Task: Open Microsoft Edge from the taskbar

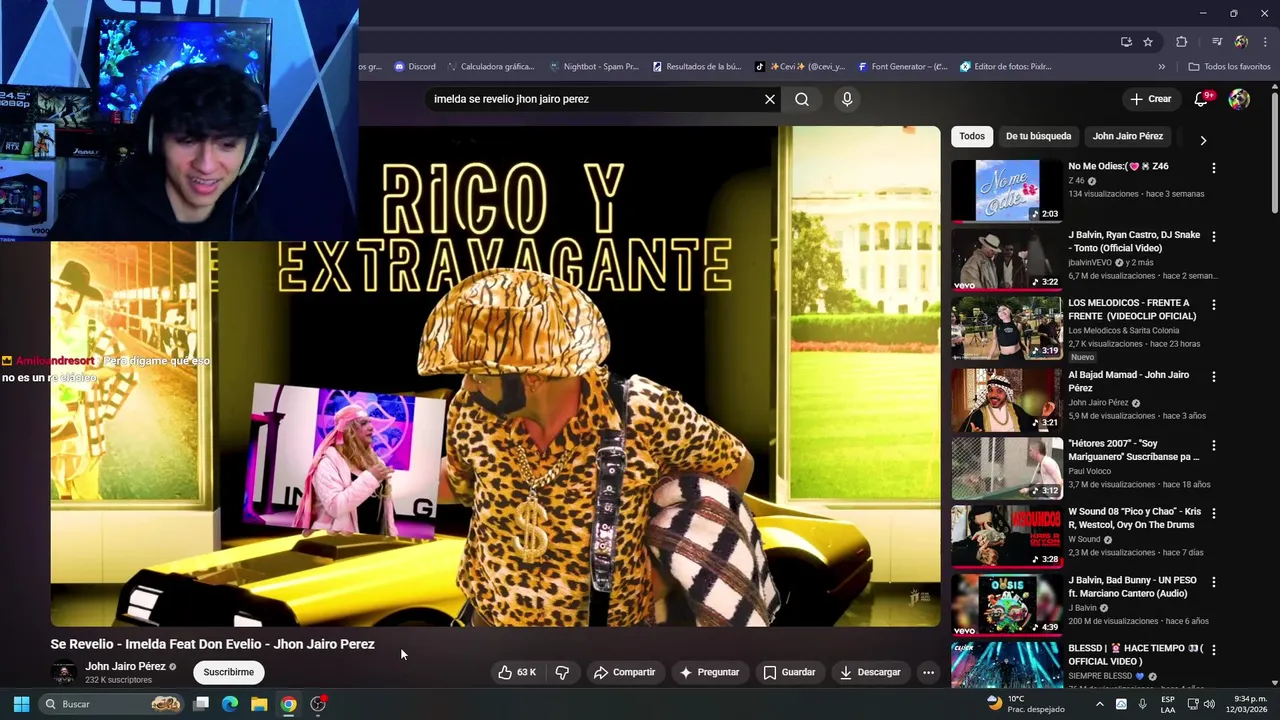Action: pyautogui.click(x=230, y=704)
